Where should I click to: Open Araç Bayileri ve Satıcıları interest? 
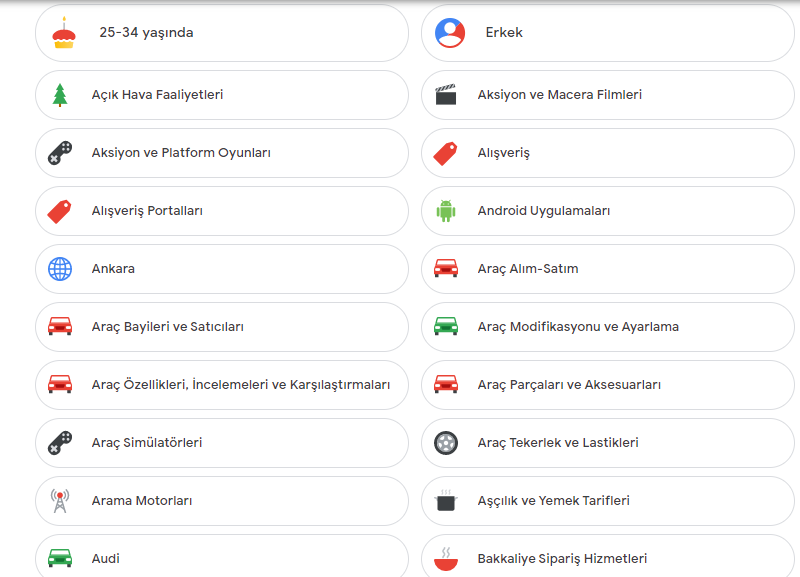pyautogui.click(x=221, y=327)
